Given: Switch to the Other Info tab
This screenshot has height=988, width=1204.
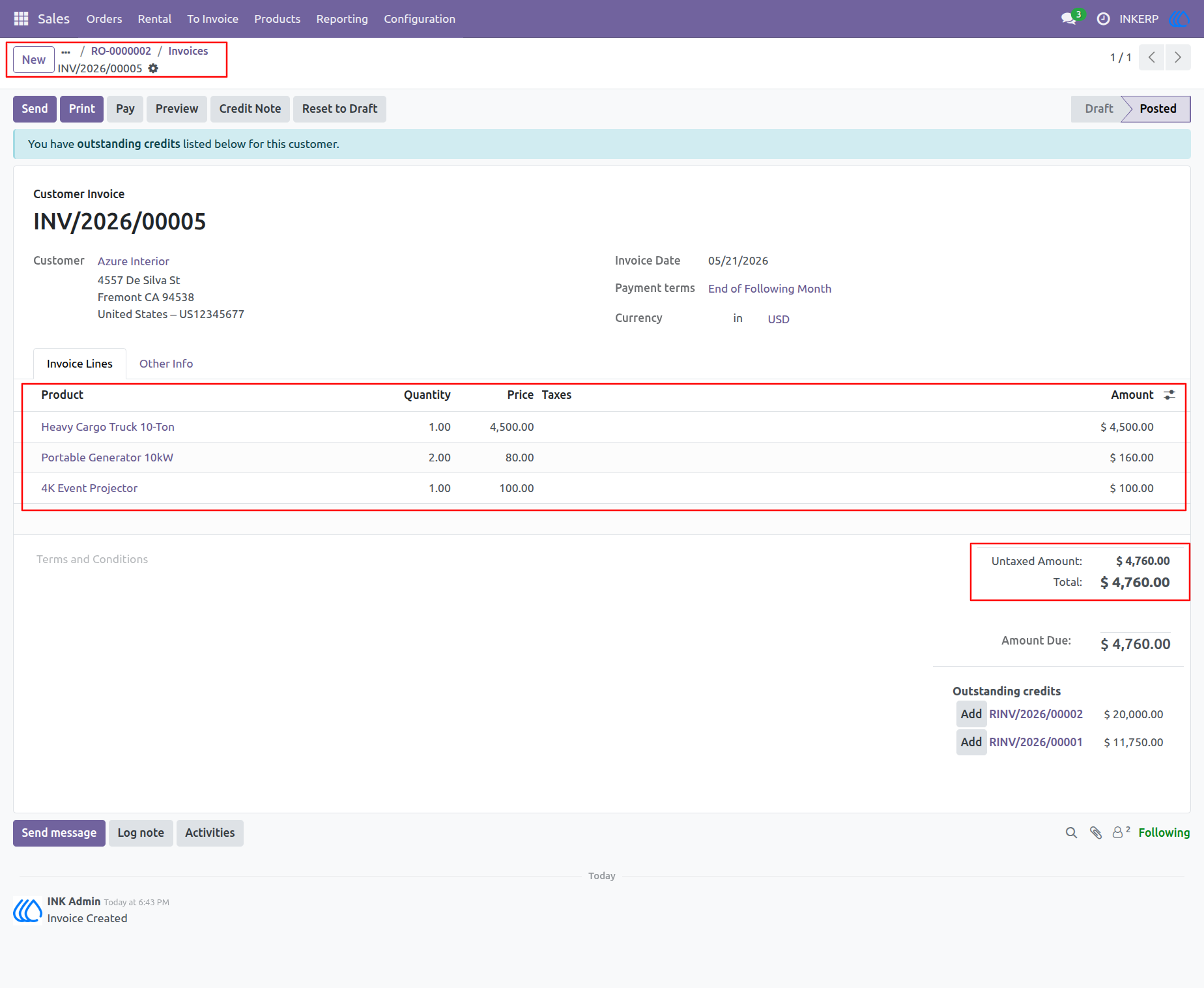Looking at the screenshot, I should click(166, 364).
